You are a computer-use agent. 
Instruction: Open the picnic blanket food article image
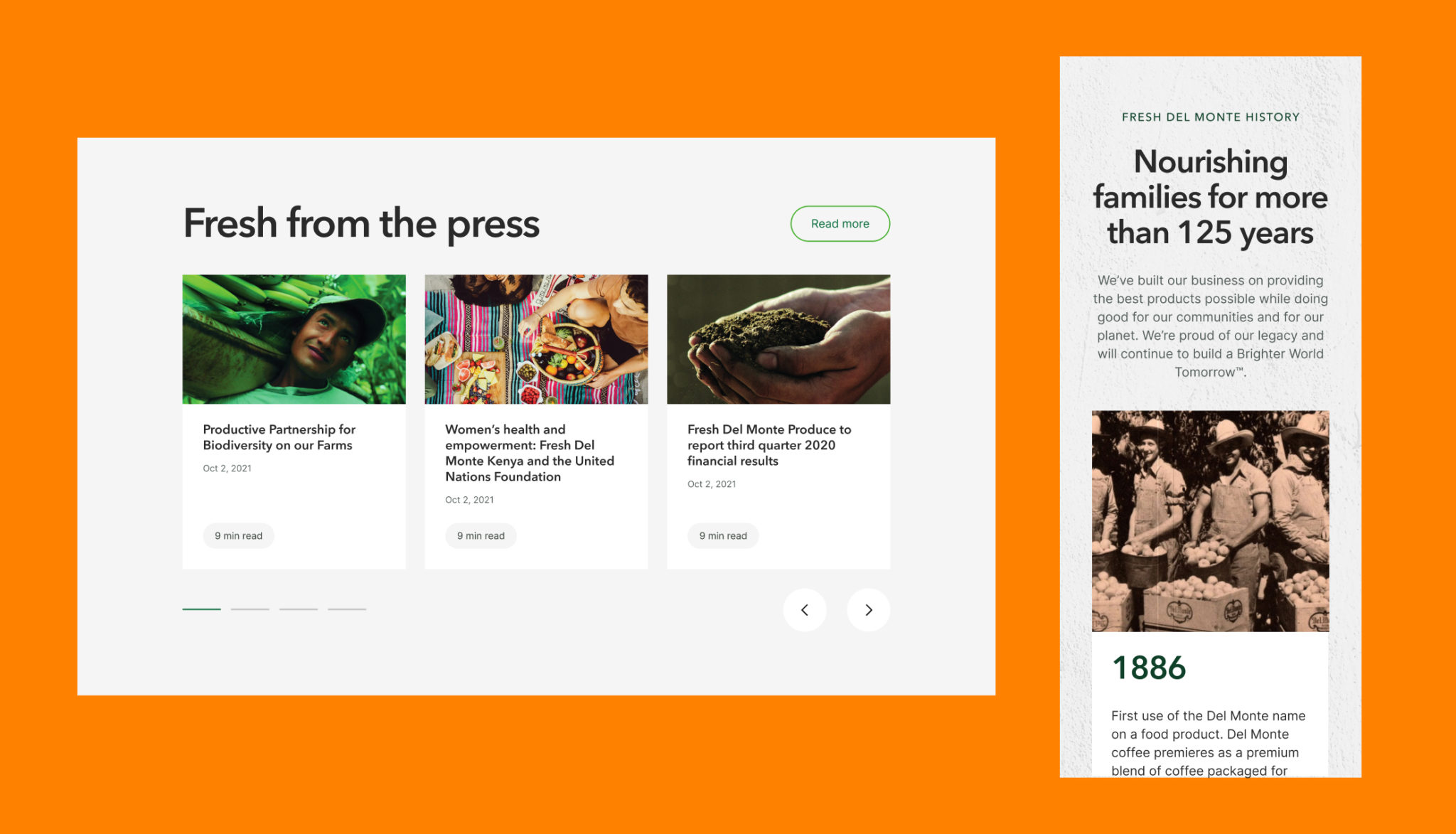(x=536, y=339)
